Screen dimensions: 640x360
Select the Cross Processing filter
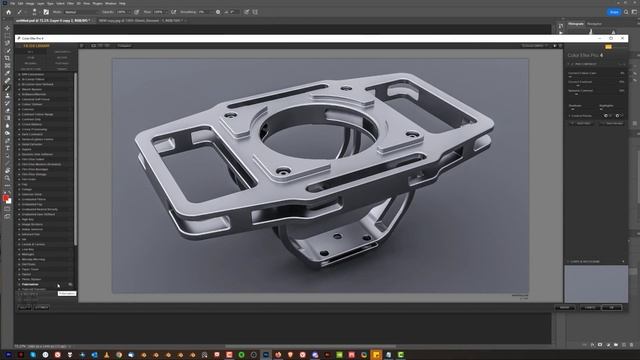35,129
